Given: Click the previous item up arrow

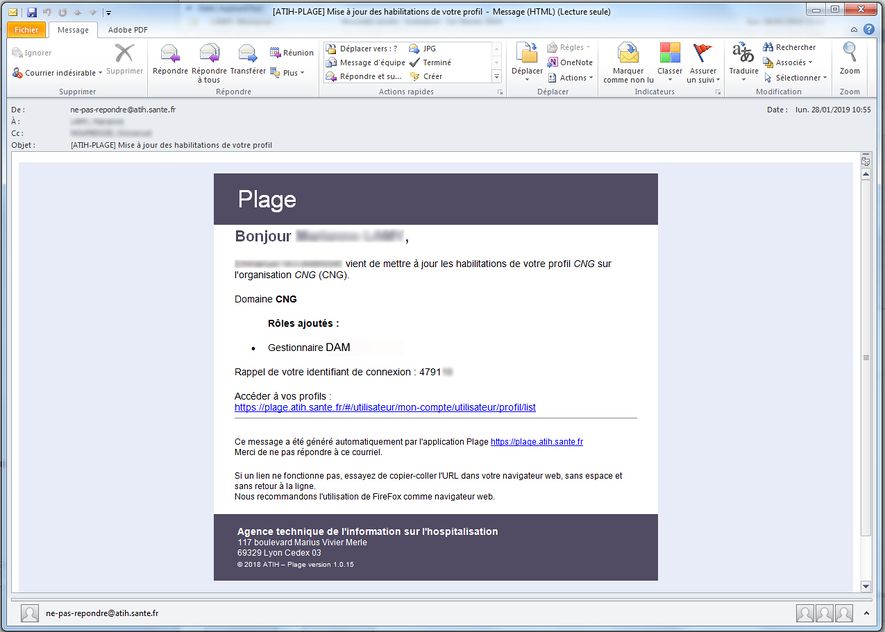Looking at the screenshot, I should (78, 12).
